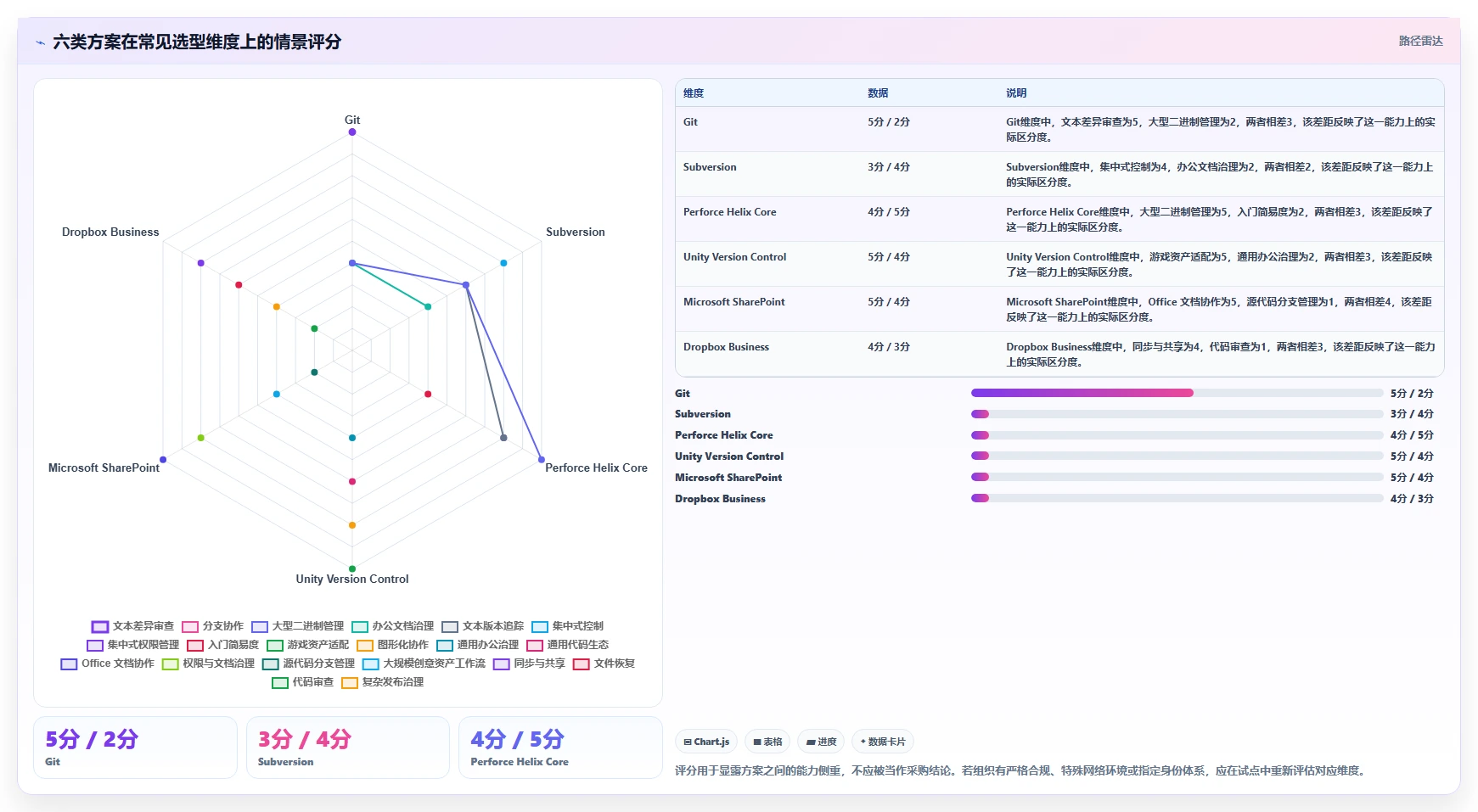The height and width of the screenshot is (812, 1478).
Task: Click the Dropbox Business radar axis label
Action: click(x=110, y=232)
